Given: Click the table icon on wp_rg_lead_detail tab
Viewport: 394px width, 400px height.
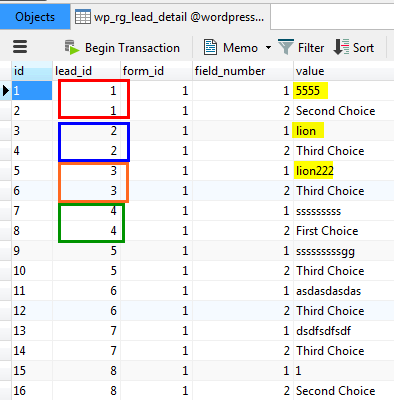Looking at the screenshot, I should (83, 17).
